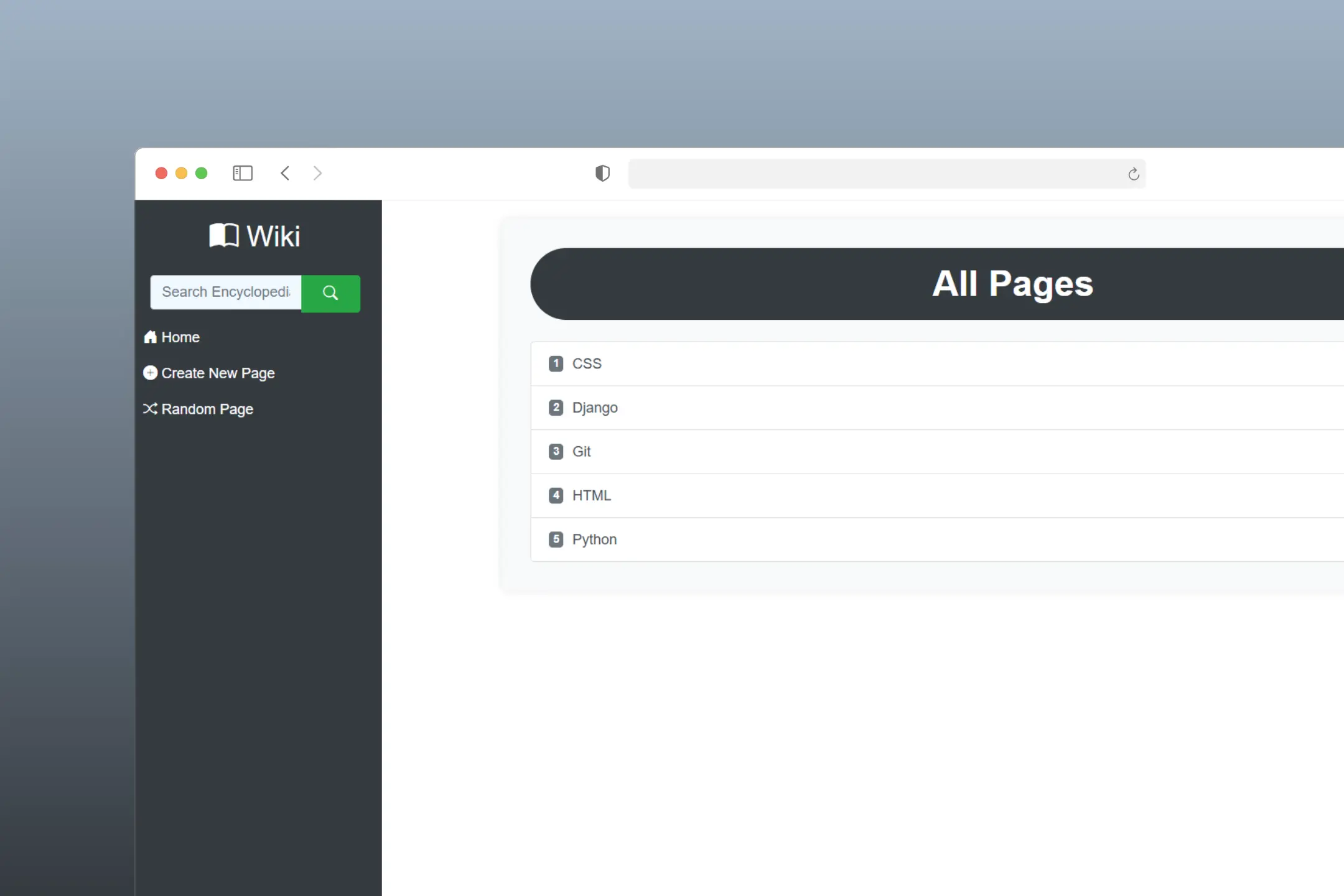Click number badge 1 beside CSS
The image size is (1344, 896).
[x=556, y=363]
